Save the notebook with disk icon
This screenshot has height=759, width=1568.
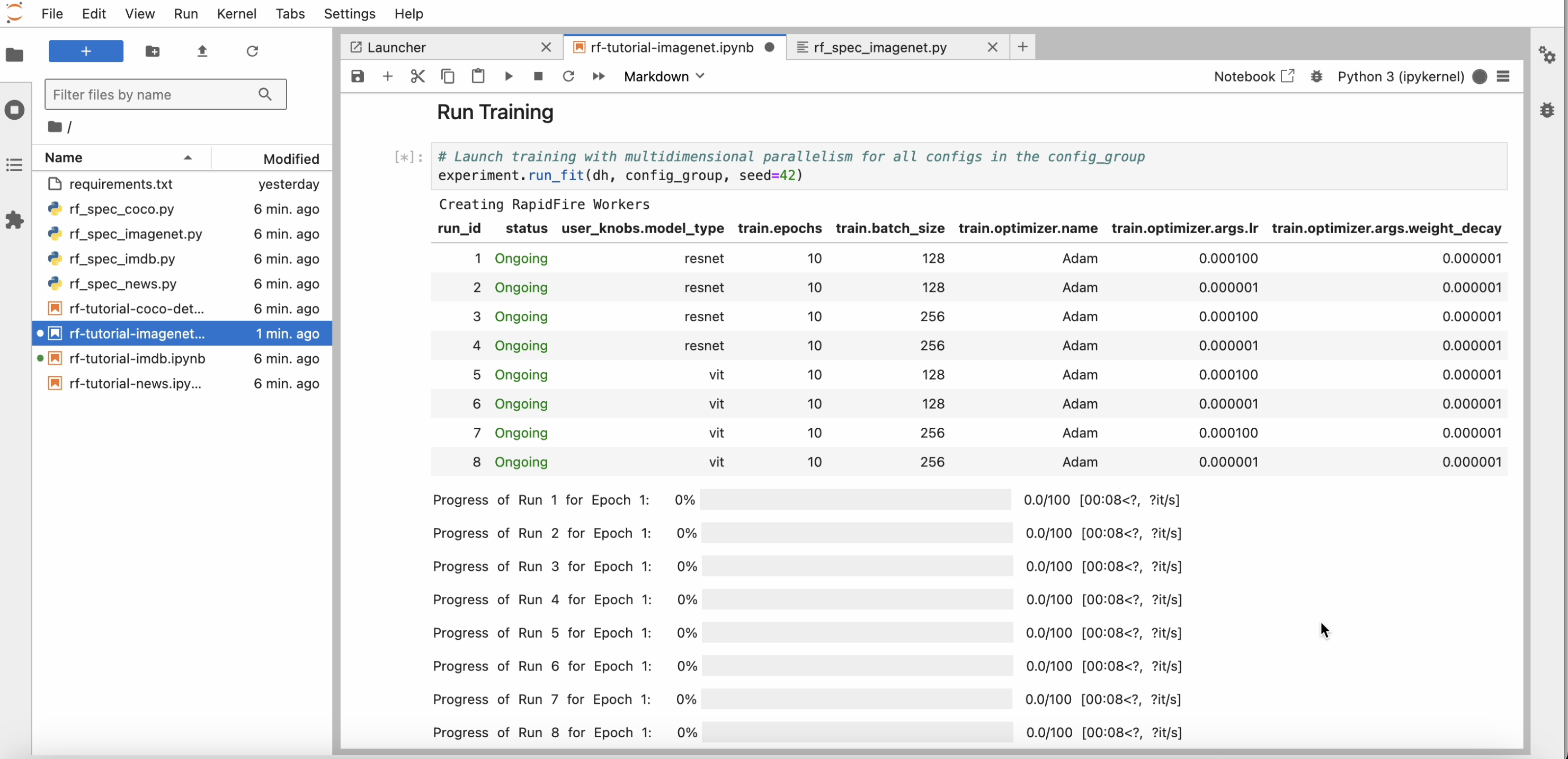point(358,76)
